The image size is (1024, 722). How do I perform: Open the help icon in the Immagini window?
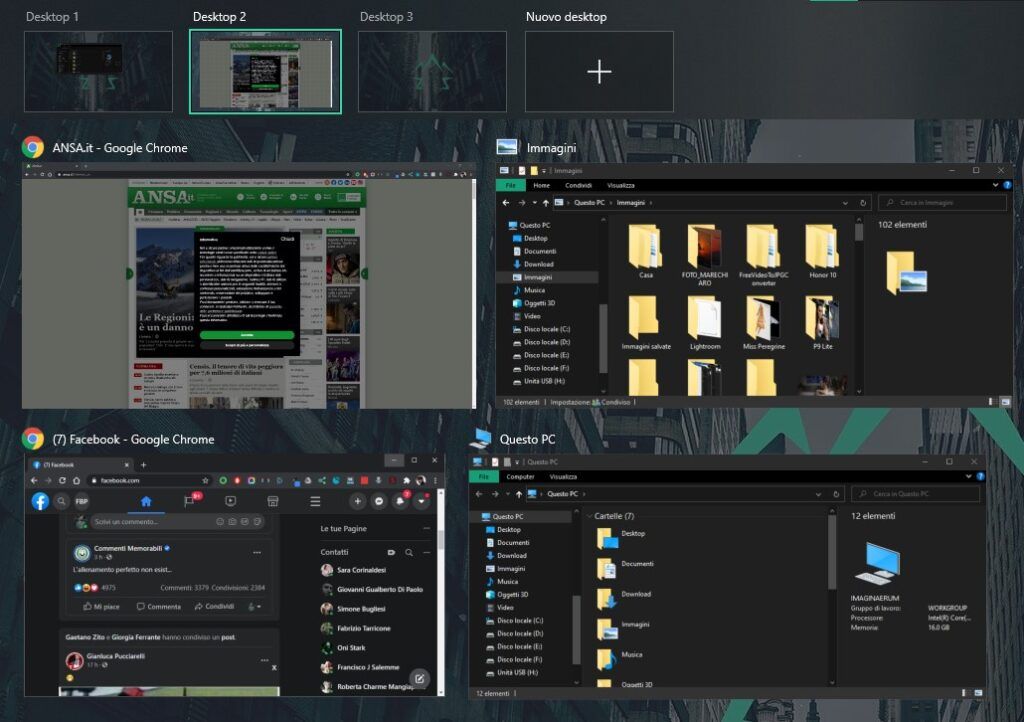click(x=1007, y=185)
